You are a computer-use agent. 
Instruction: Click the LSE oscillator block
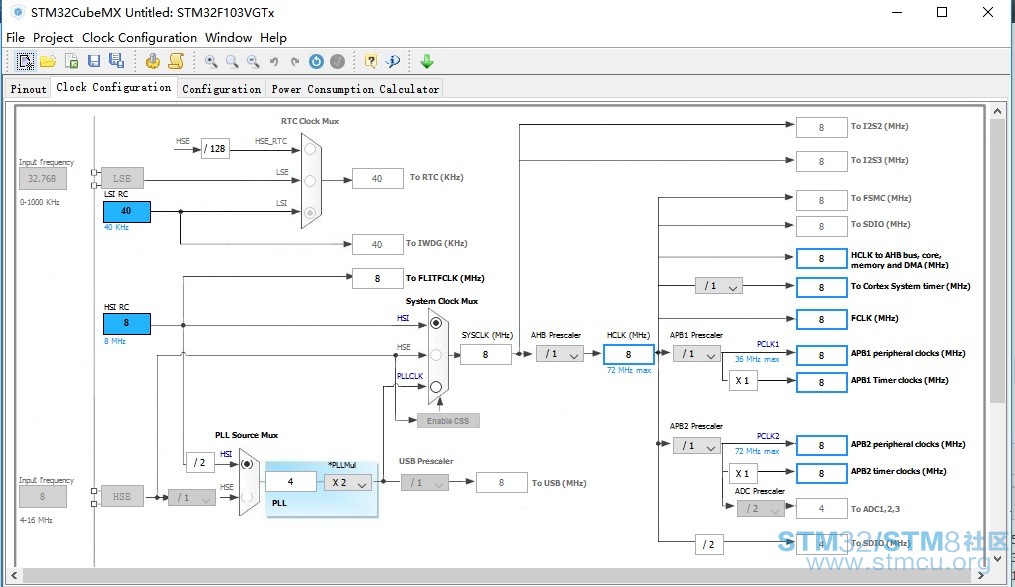(x=122, y=178)
